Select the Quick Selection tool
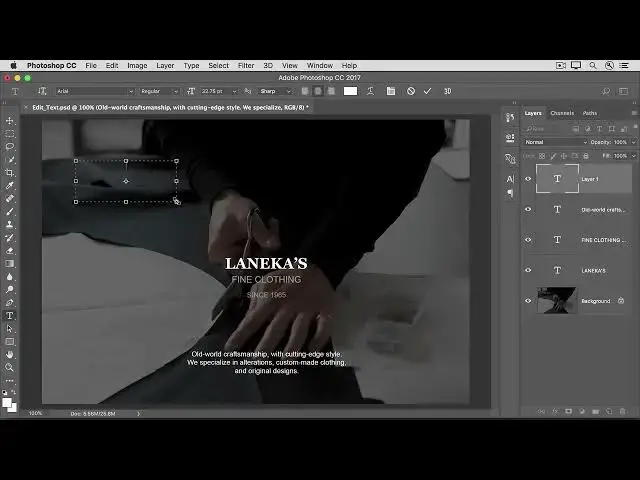Image resolution: width=640 pixels, height=480 pixels. click(x=10, y=160)
